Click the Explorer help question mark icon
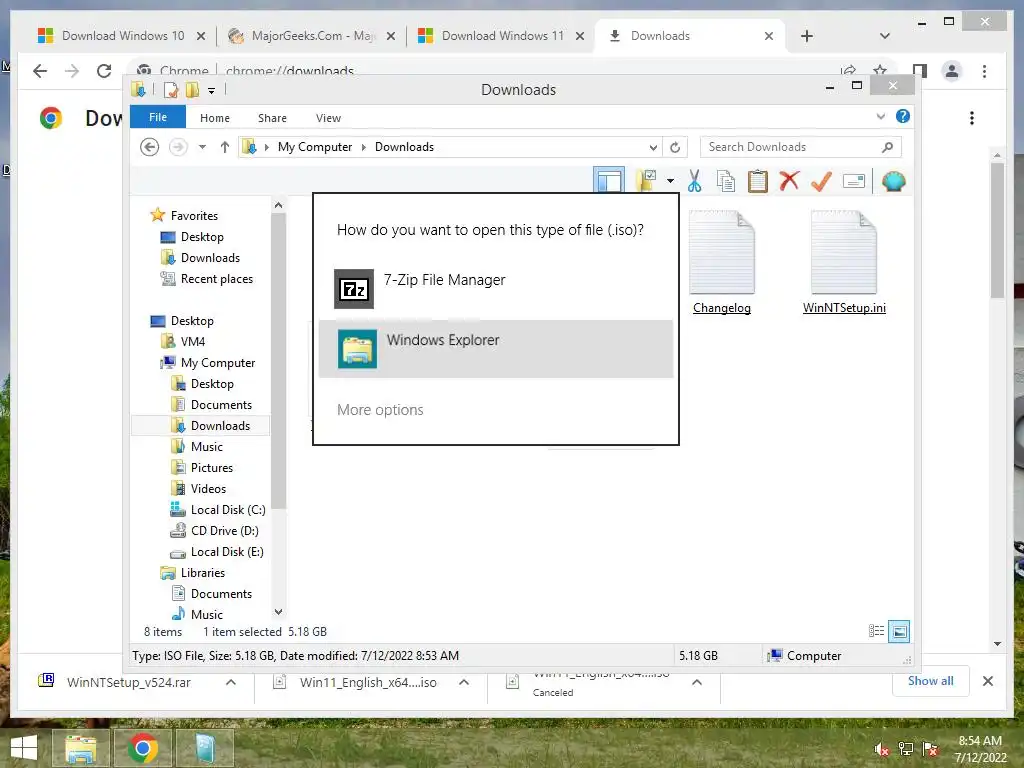 (x=903, y=116)
